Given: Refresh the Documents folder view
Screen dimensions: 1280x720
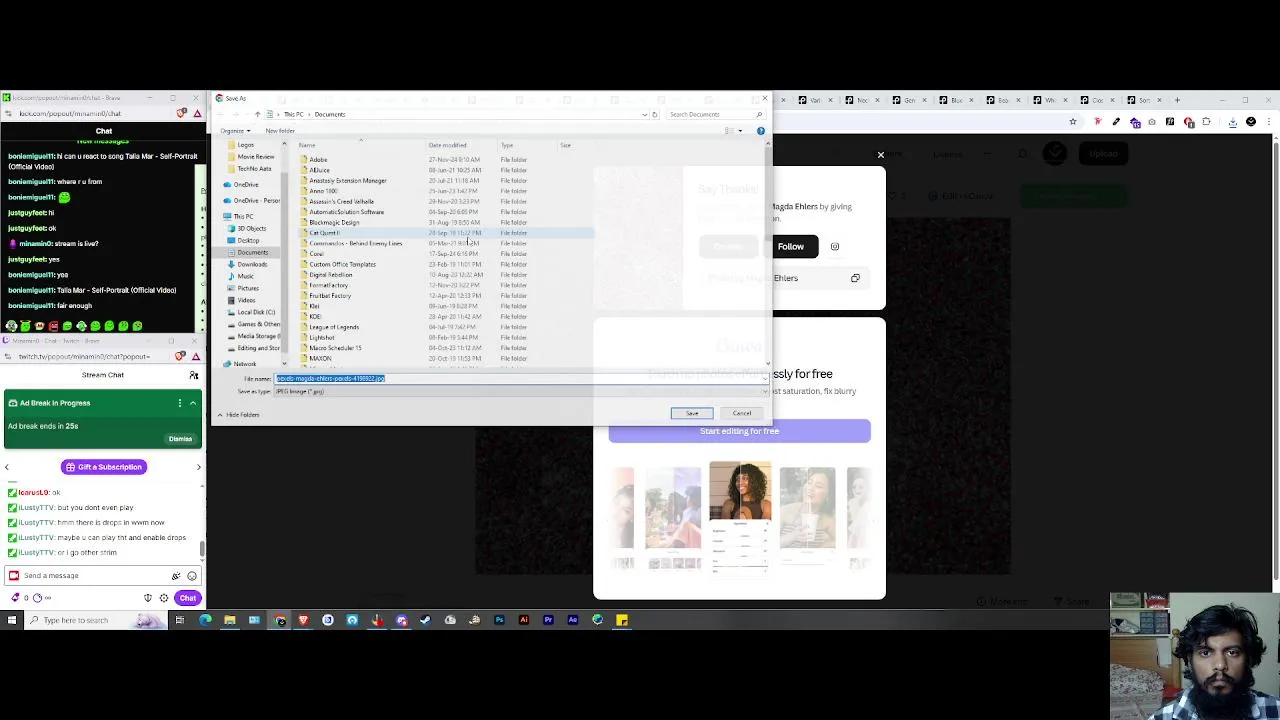Looking at the screenshot, I should (655, 114).
